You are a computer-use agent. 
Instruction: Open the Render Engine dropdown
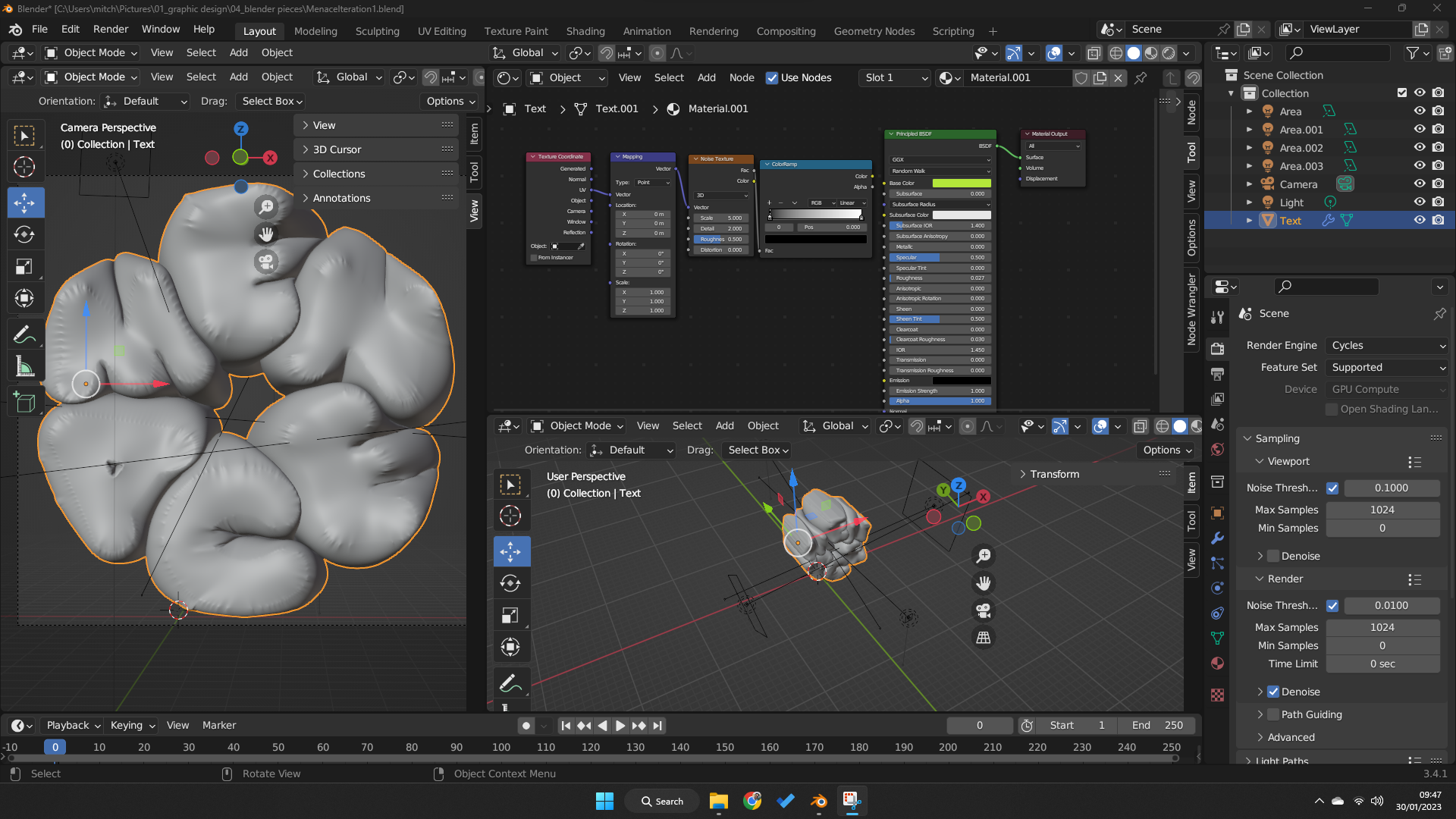coord(1385,345)
